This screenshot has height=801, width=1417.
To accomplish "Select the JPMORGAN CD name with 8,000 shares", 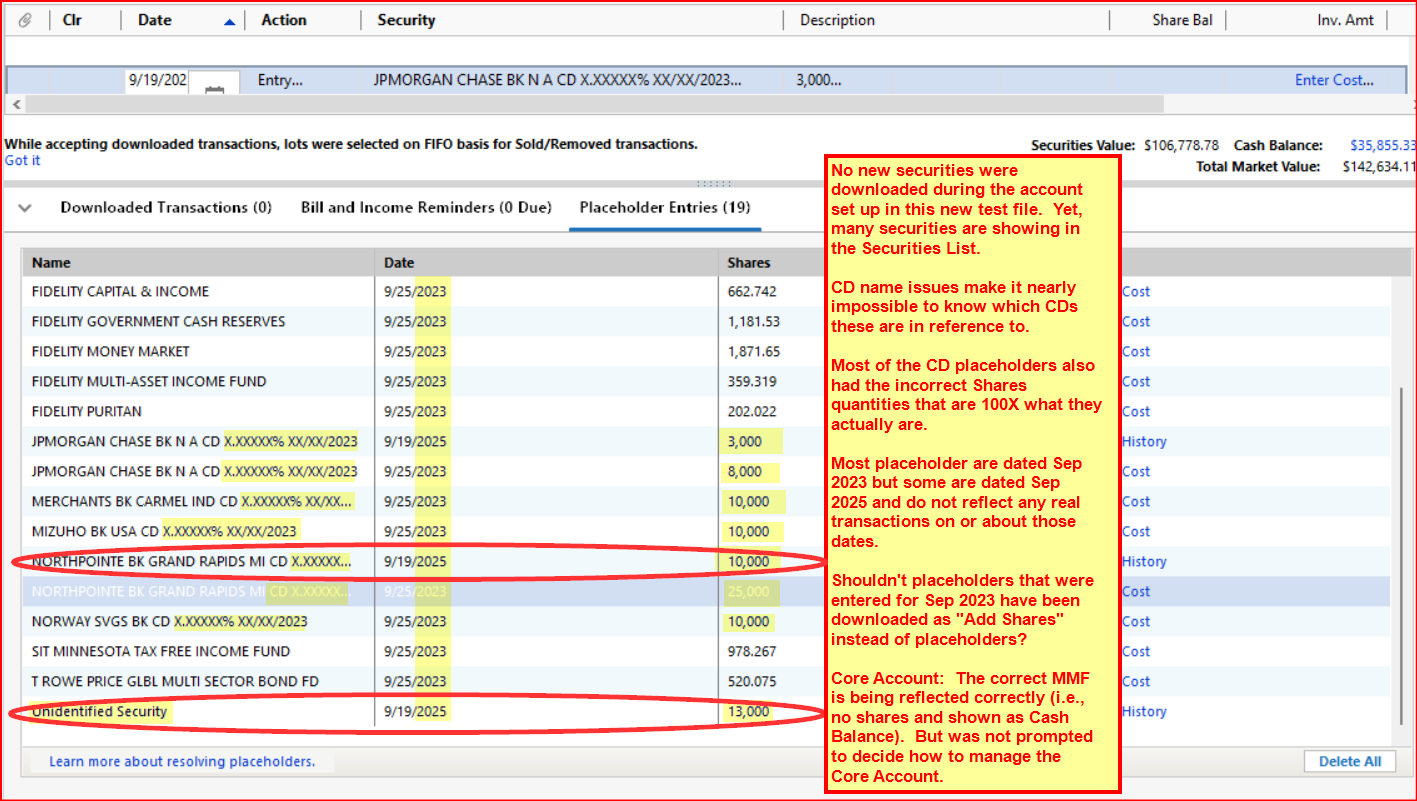I will pos(194,472).
